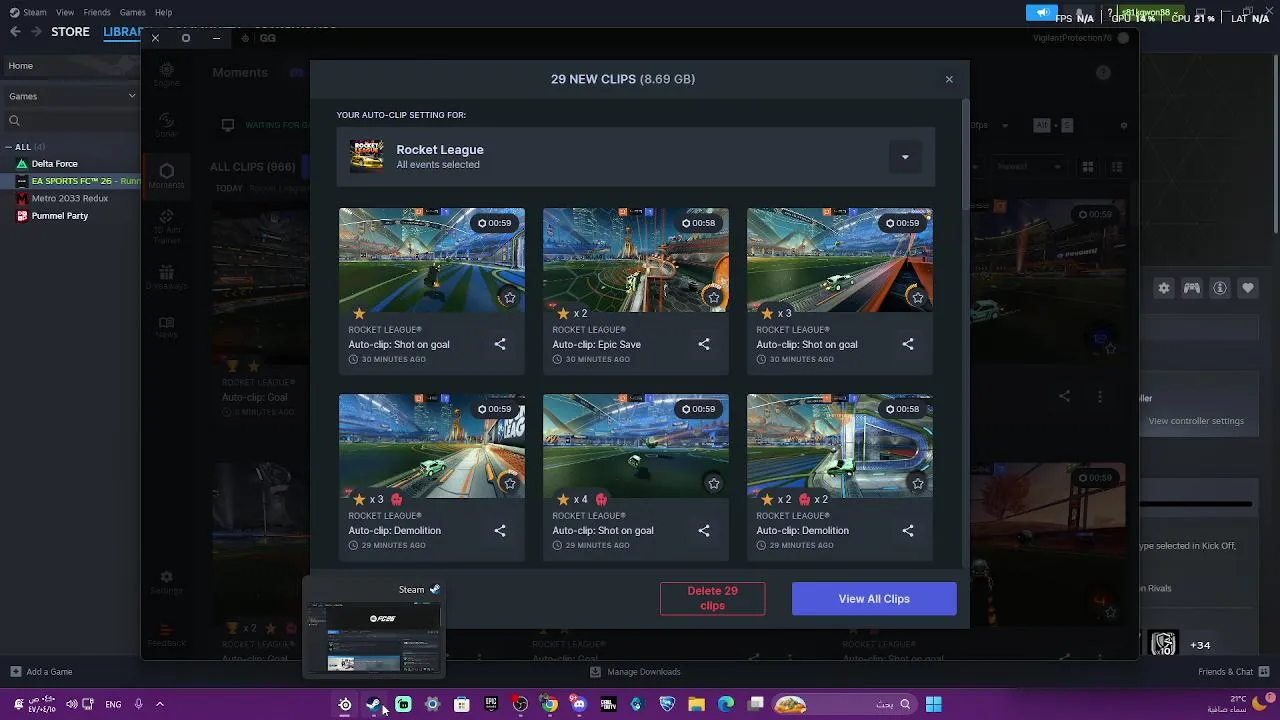The image size is (1280, 720).
Task: Open controller layout icon in Steam
Action: (1192, 288)
